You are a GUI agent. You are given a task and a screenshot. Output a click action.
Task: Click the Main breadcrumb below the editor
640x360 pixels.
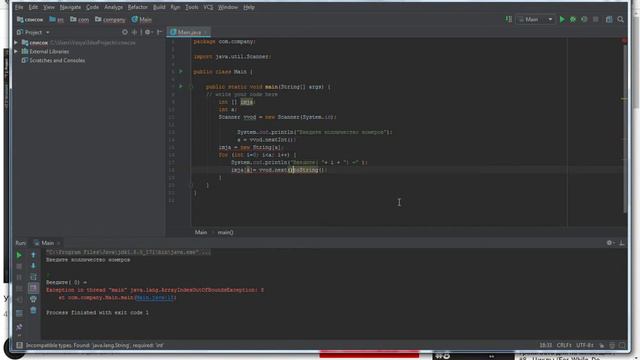(201, 232)
